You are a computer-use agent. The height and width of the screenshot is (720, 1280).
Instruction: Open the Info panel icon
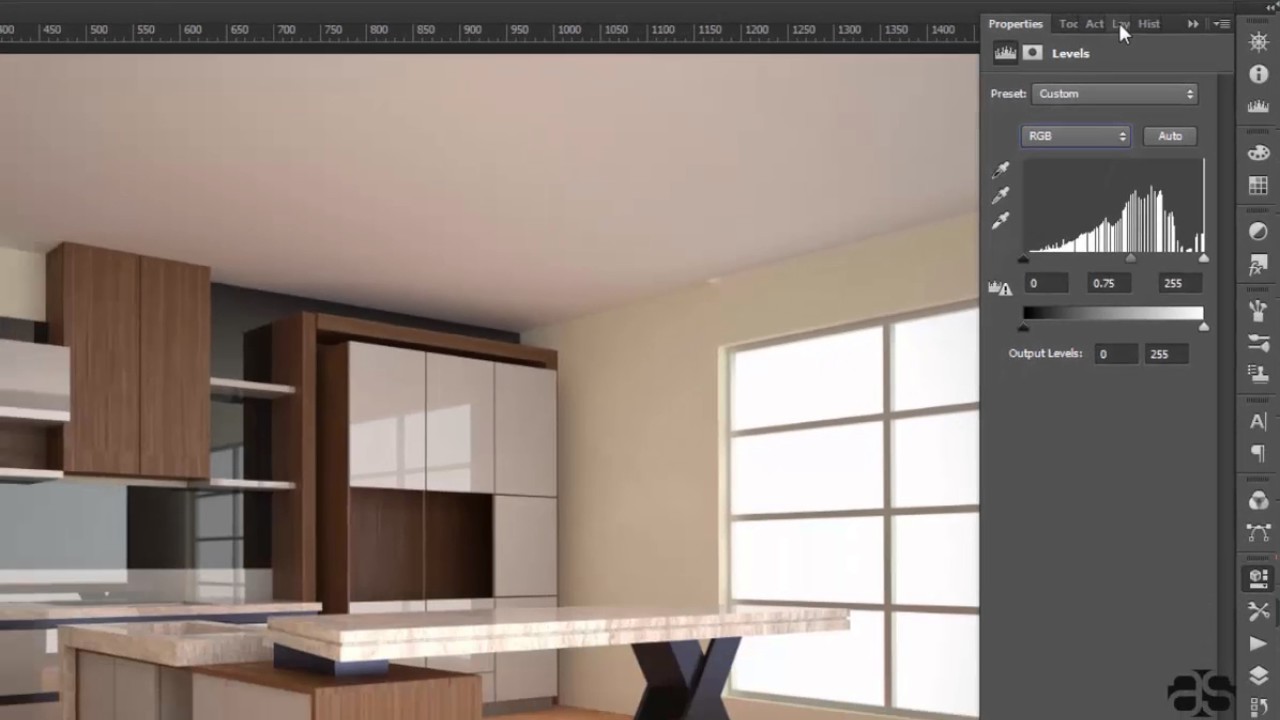coord(1258,75)
